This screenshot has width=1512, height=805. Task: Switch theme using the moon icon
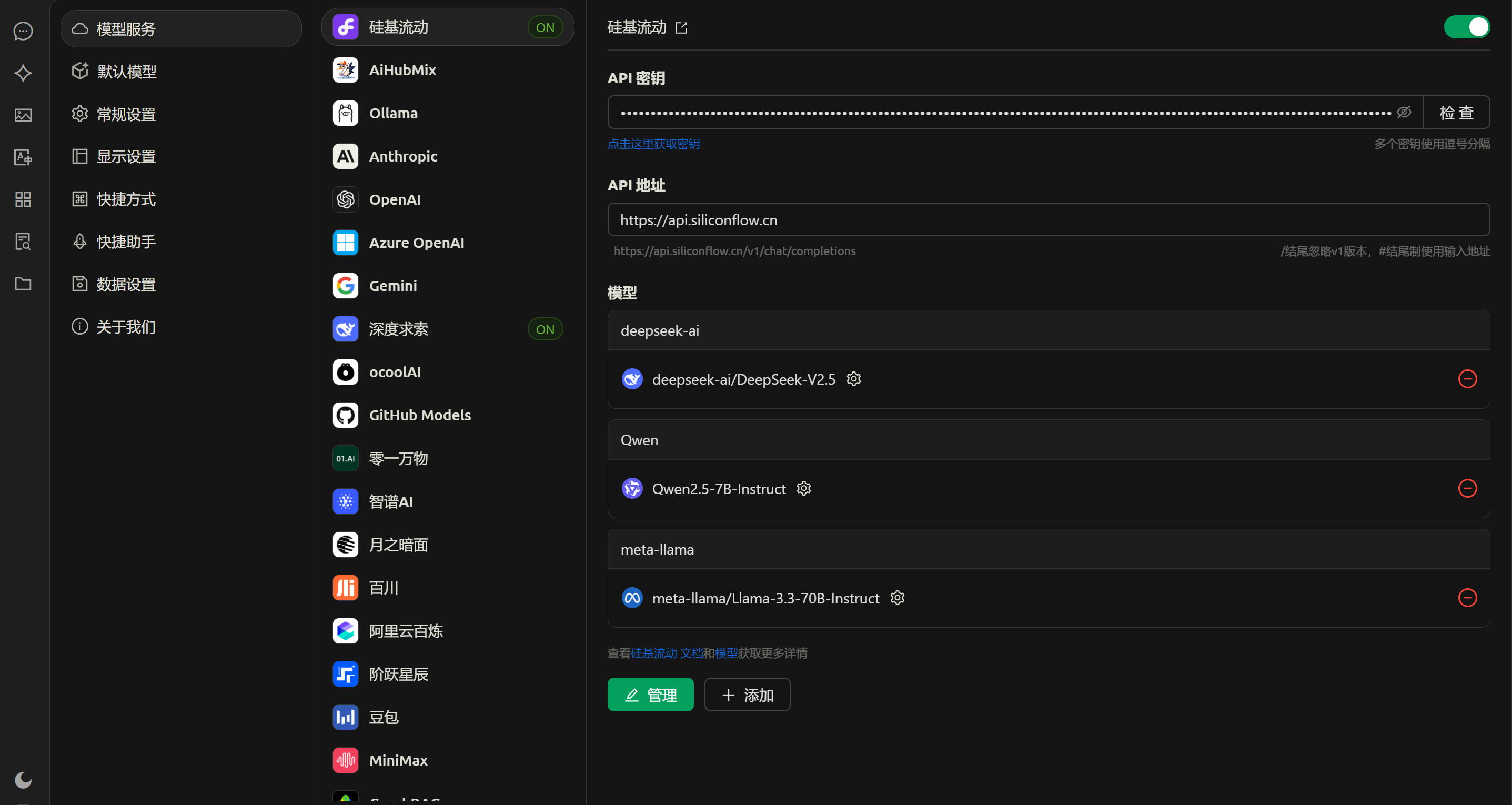click(x=23, y=780)
